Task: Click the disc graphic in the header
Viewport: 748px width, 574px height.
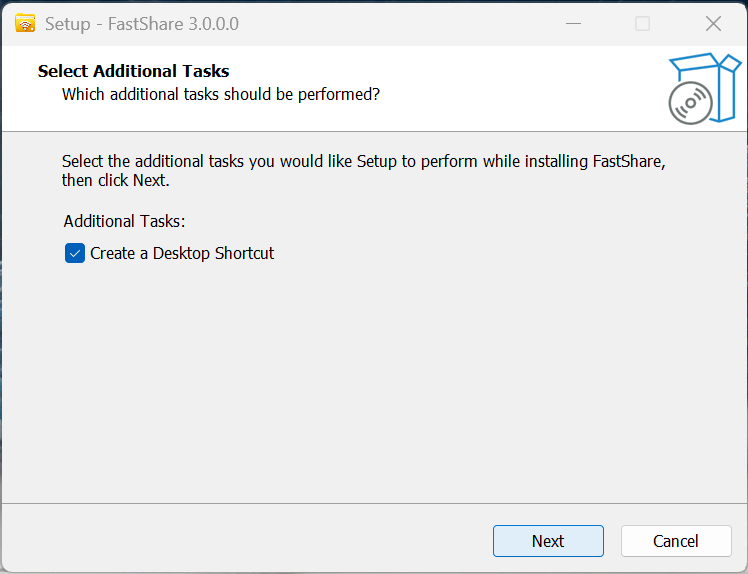Action: [690, 102]
